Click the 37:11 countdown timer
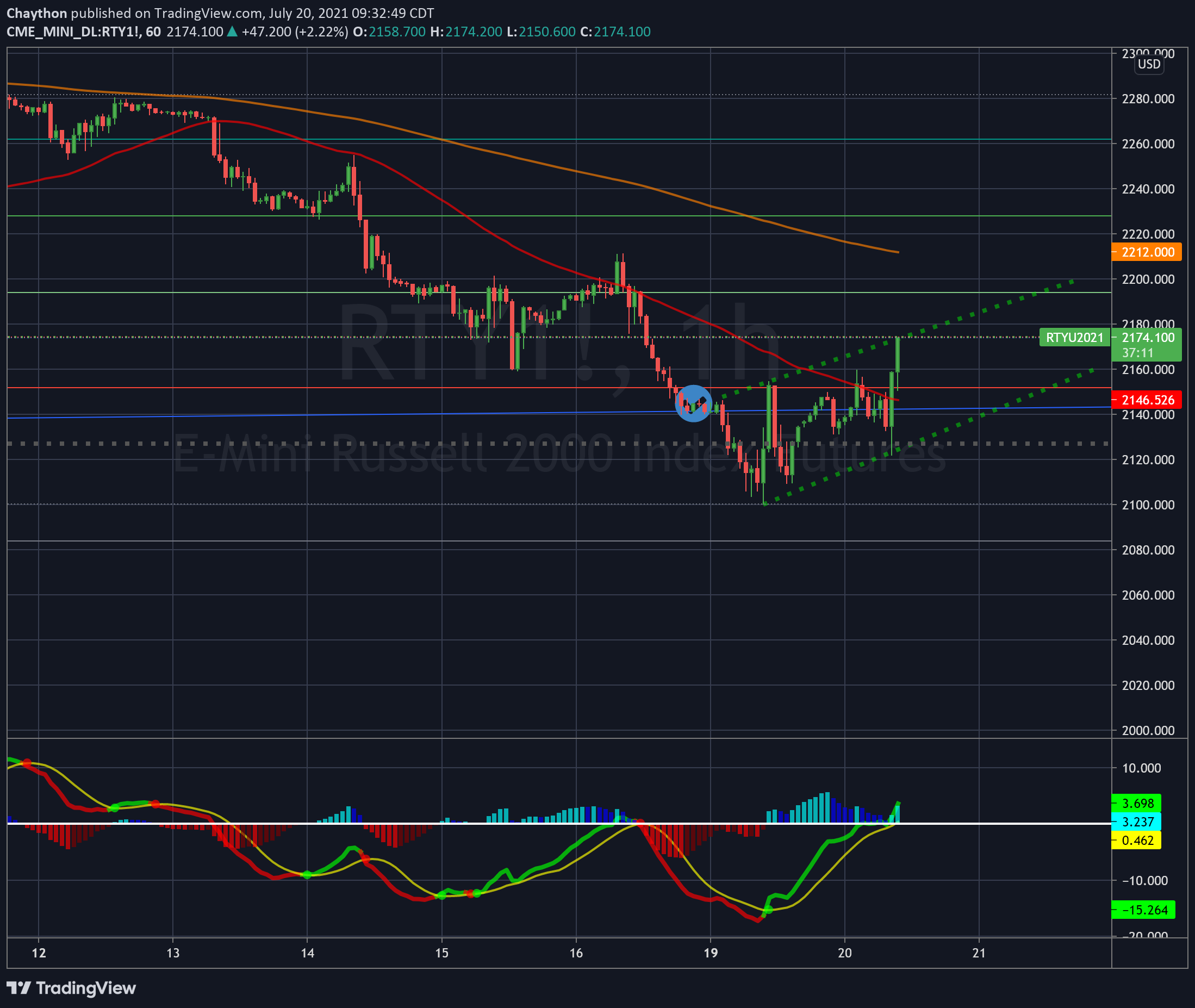1195x1008 pixels. [x=1137, y=353]
